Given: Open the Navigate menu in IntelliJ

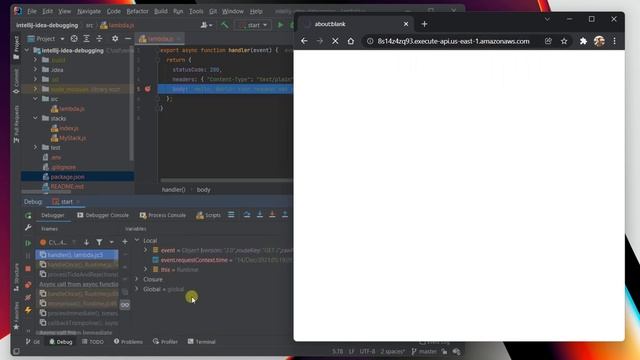Looking at the screenshot, I should 89,11.
